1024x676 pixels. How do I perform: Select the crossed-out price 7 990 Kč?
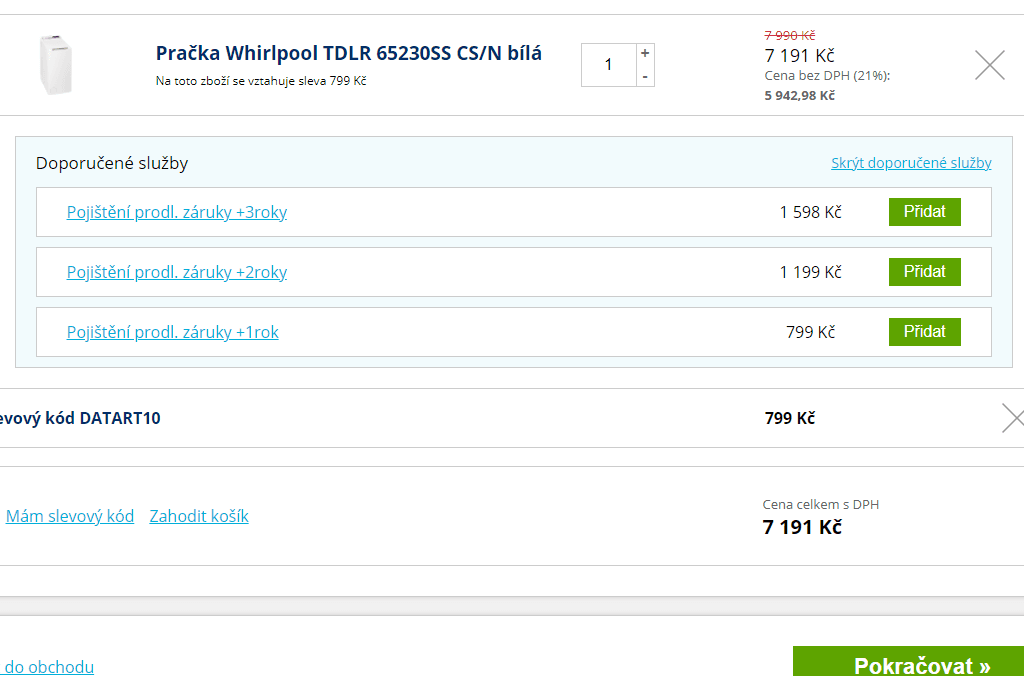click(x=790, y=35)
